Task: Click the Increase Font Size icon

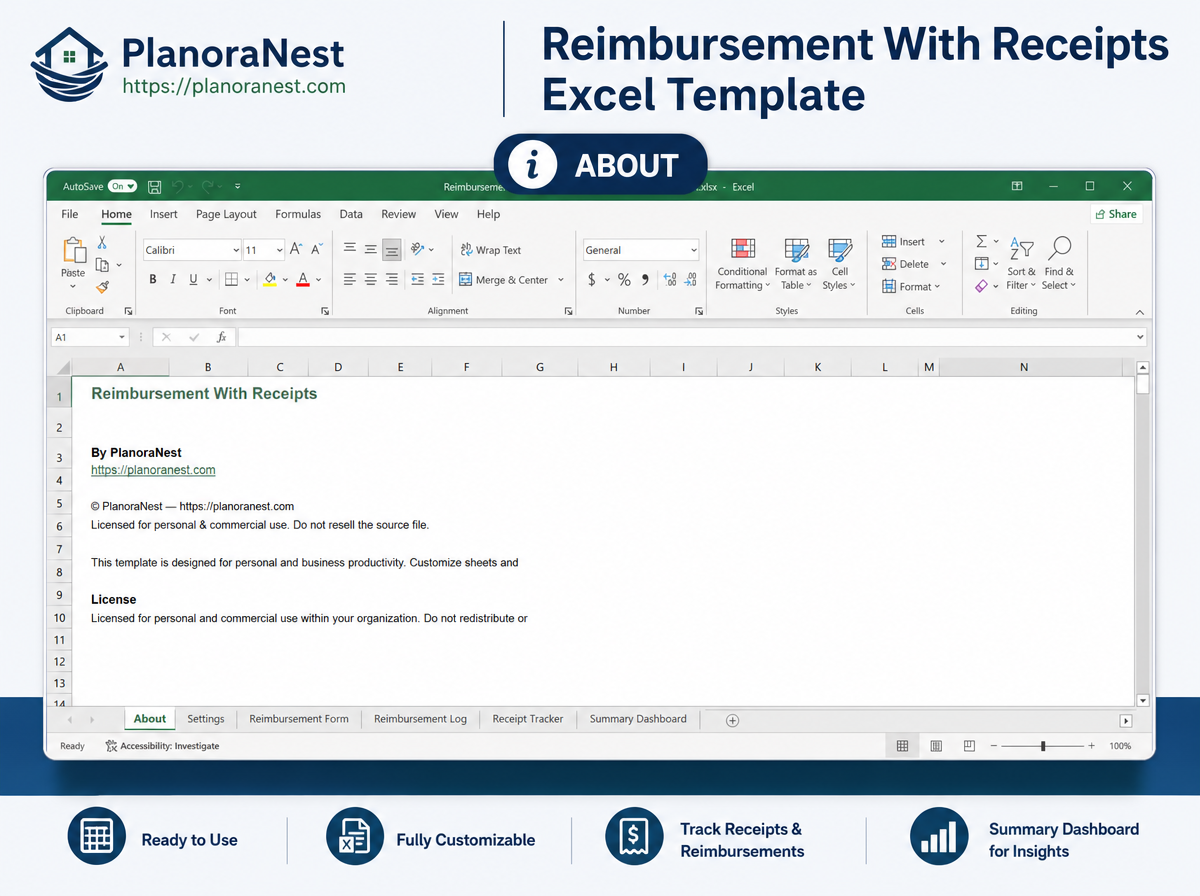Action: [x=297, y=250]
